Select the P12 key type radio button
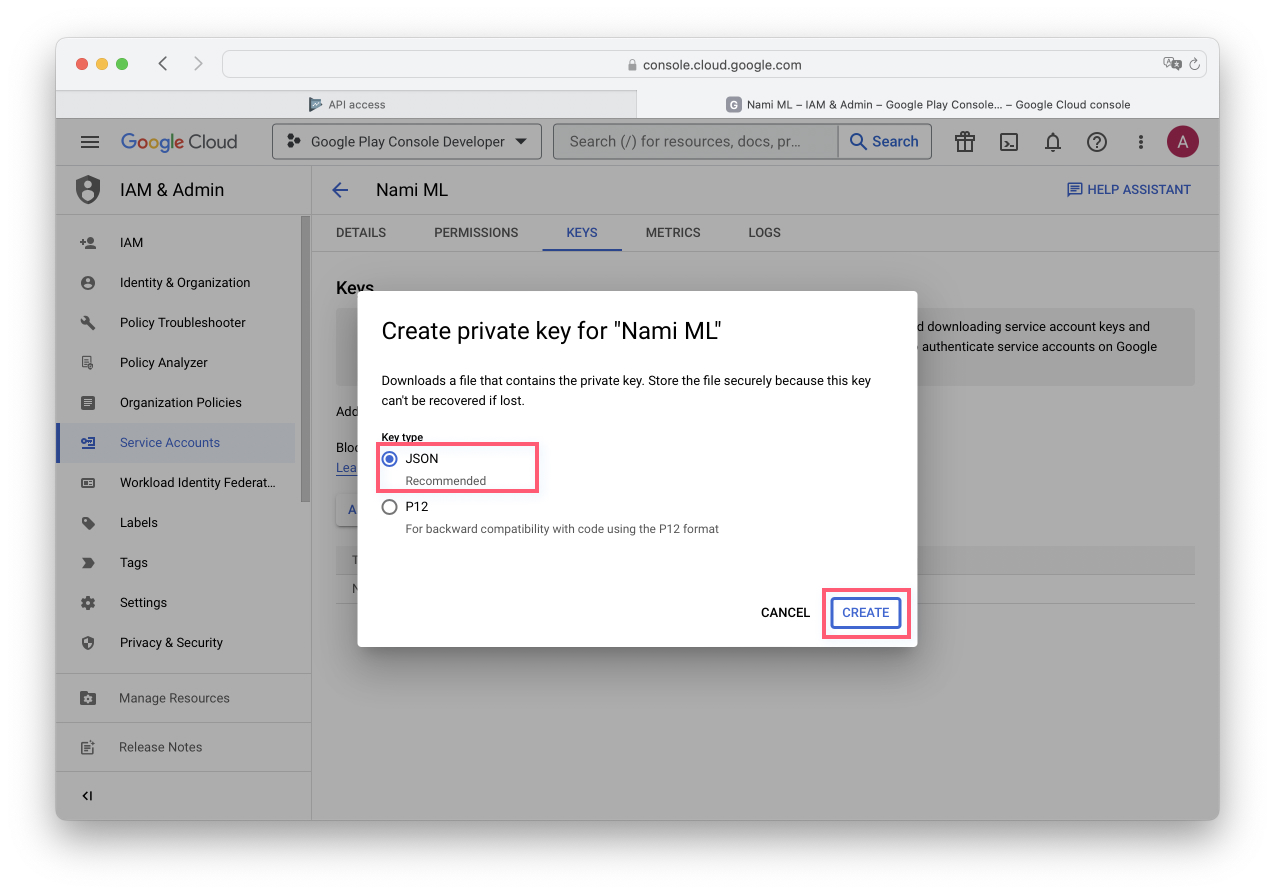This screenshot has width=1275, height=894. pyautogui.click(x=390, y=507)
